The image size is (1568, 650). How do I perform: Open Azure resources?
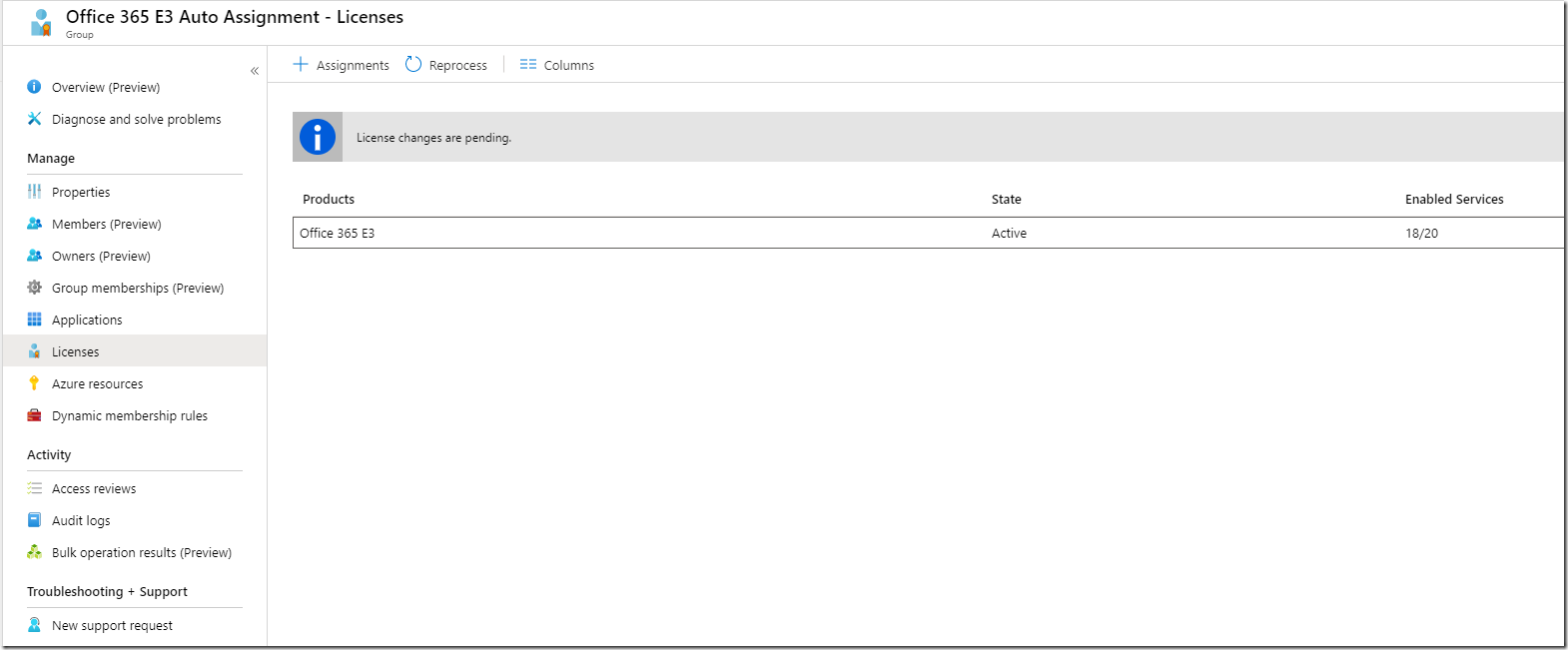point(98,384)
